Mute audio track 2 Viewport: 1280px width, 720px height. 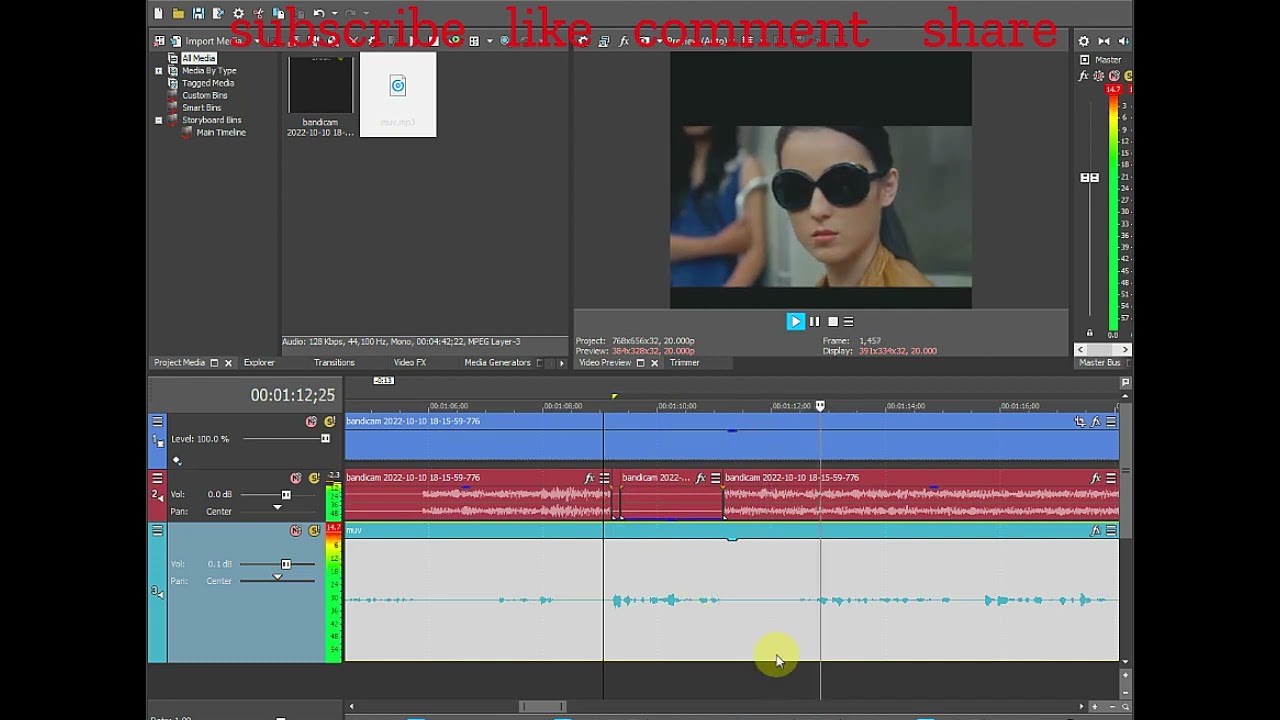click(x=295, y=478)
